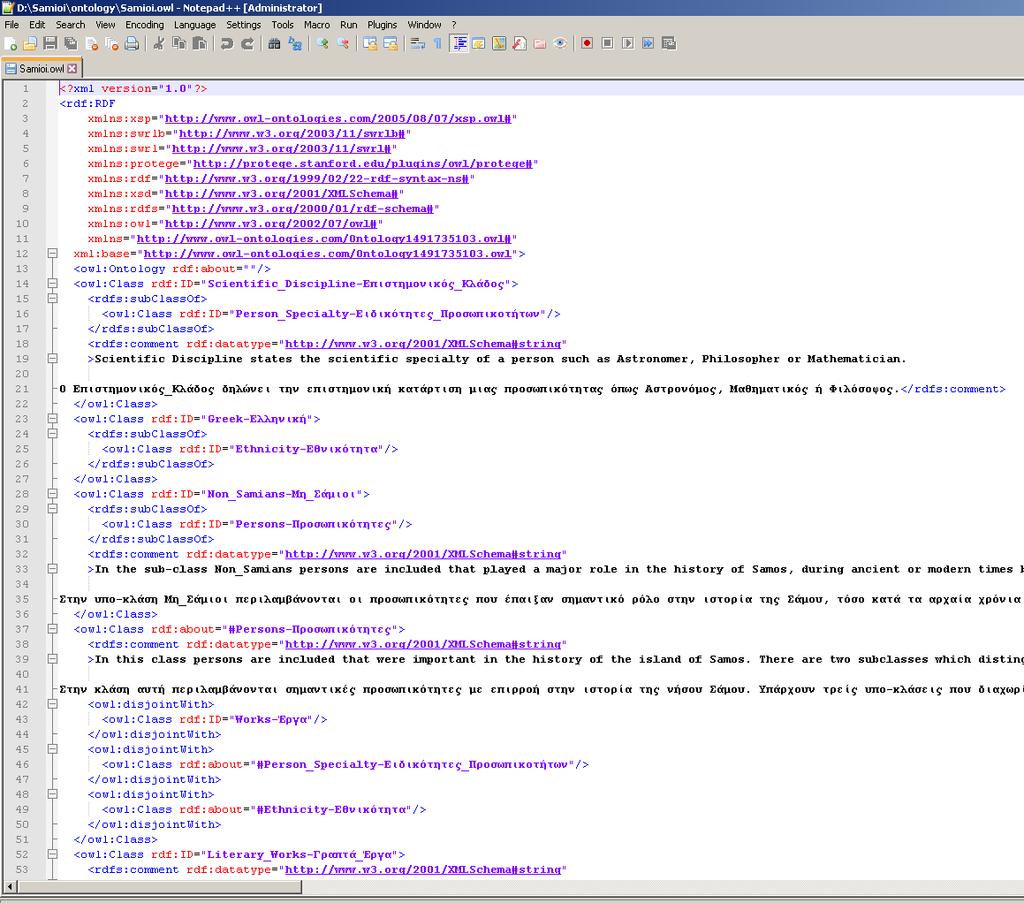1024x903 pixels.
Task: Collapse the Non_Samians class fold at line 28
Action: click(52, 494)
